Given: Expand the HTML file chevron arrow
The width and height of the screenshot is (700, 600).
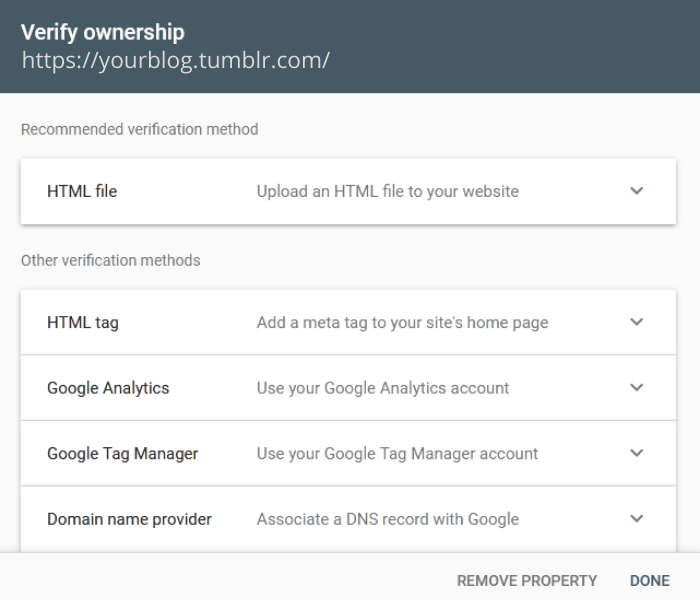Looking at the screenshot, I should pyautogui.click(x=637, y=191).
